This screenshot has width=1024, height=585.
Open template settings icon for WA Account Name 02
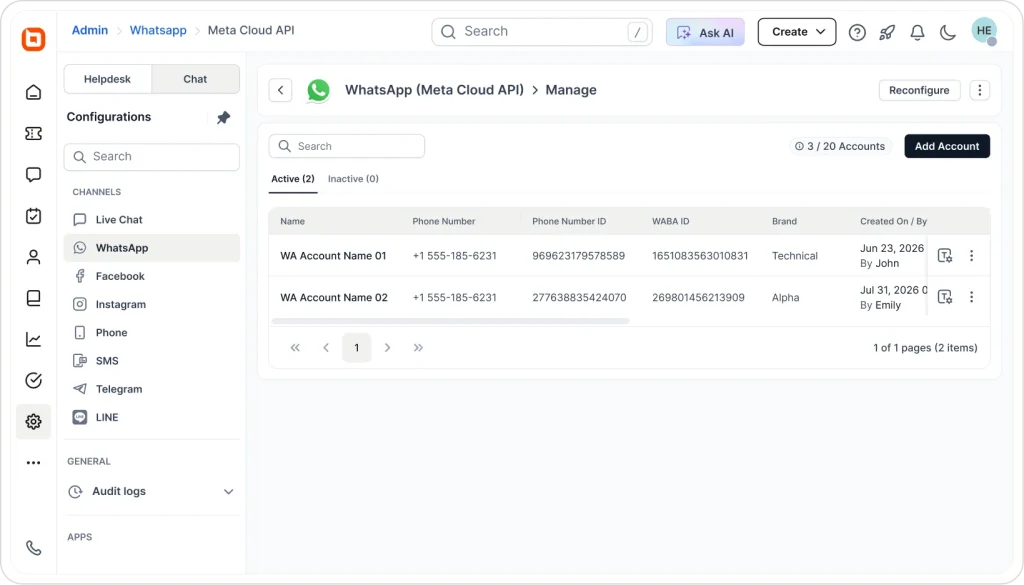(945, 297)
